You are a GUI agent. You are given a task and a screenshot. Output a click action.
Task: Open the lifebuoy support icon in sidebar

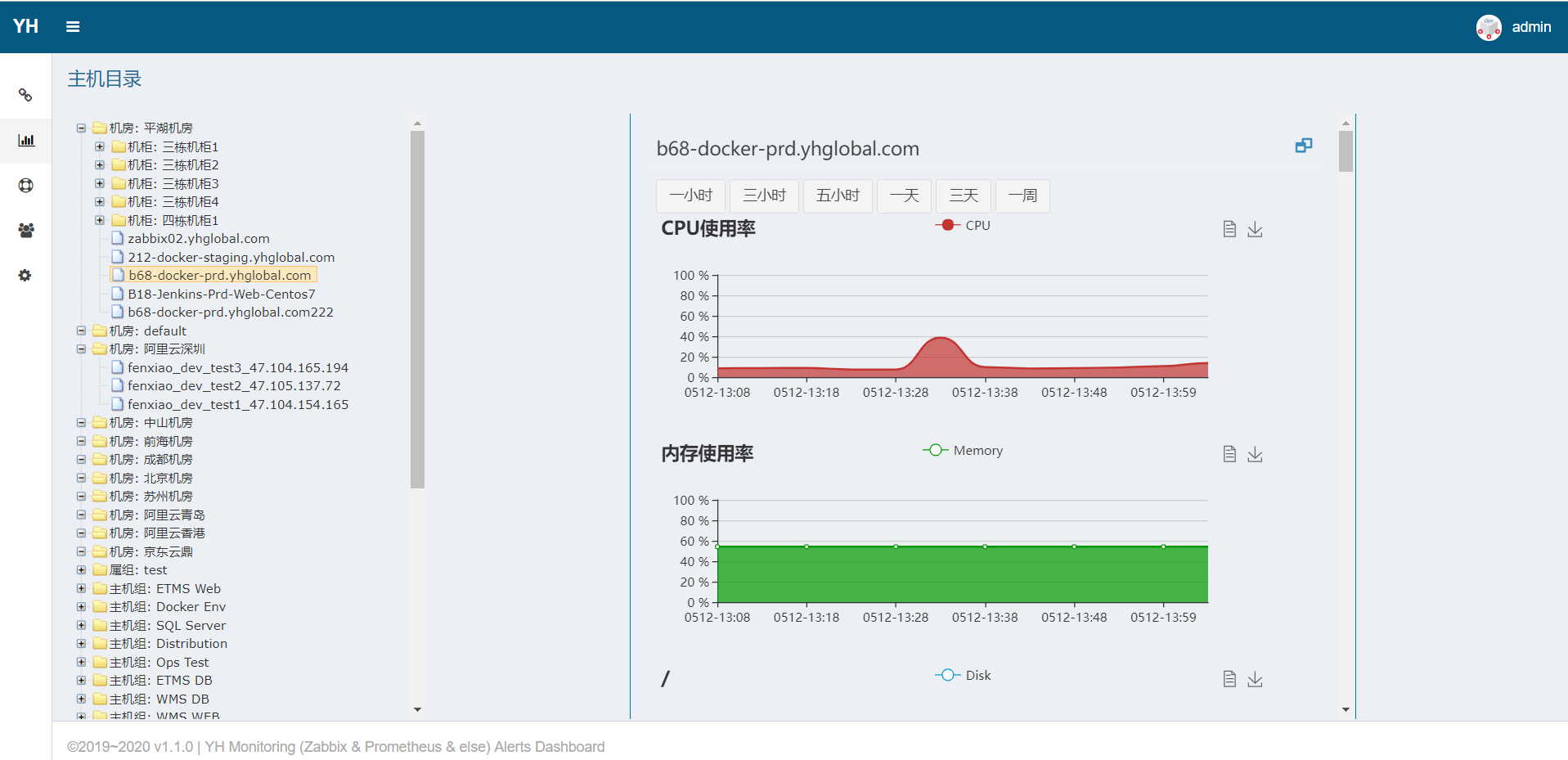pos(26,186)
